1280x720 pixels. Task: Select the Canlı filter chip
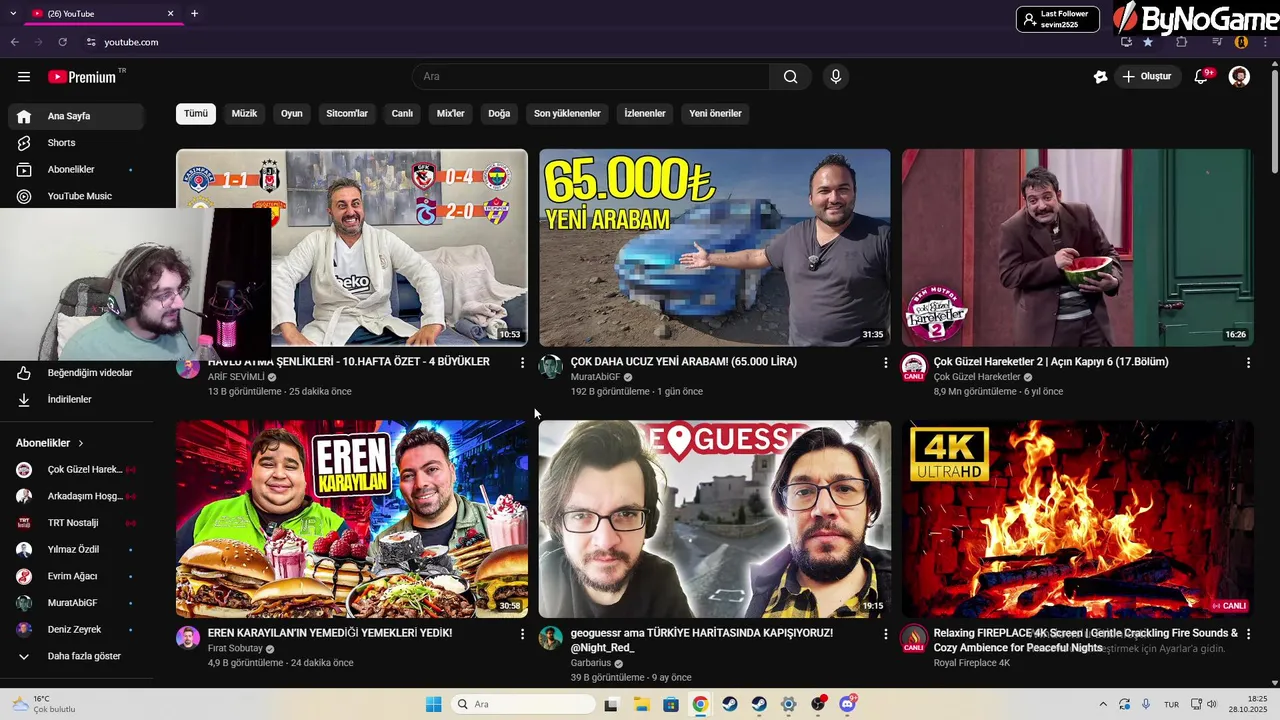tap(402, 114)
